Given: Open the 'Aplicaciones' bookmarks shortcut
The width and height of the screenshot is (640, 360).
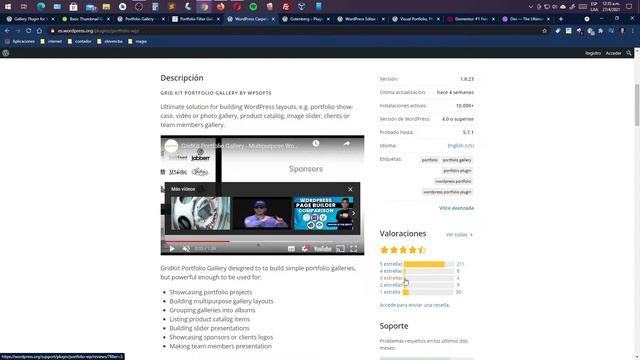Looking at the screenshot, I should pos(20,41).
